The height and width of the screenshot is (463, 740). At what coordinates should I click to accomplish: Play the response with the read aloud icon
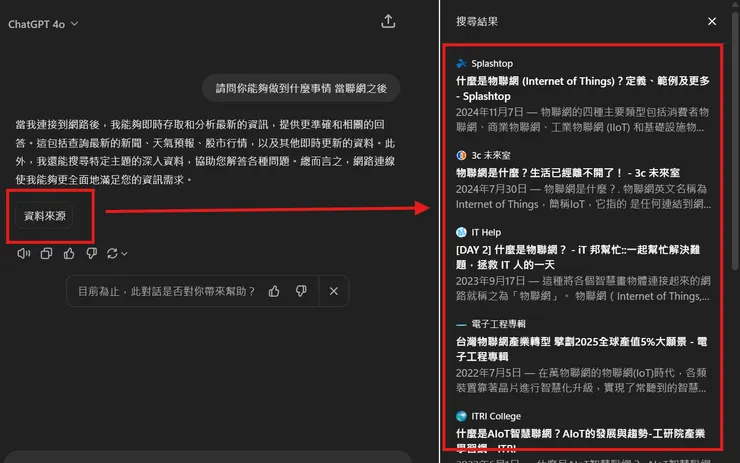(x=24, y=253)
